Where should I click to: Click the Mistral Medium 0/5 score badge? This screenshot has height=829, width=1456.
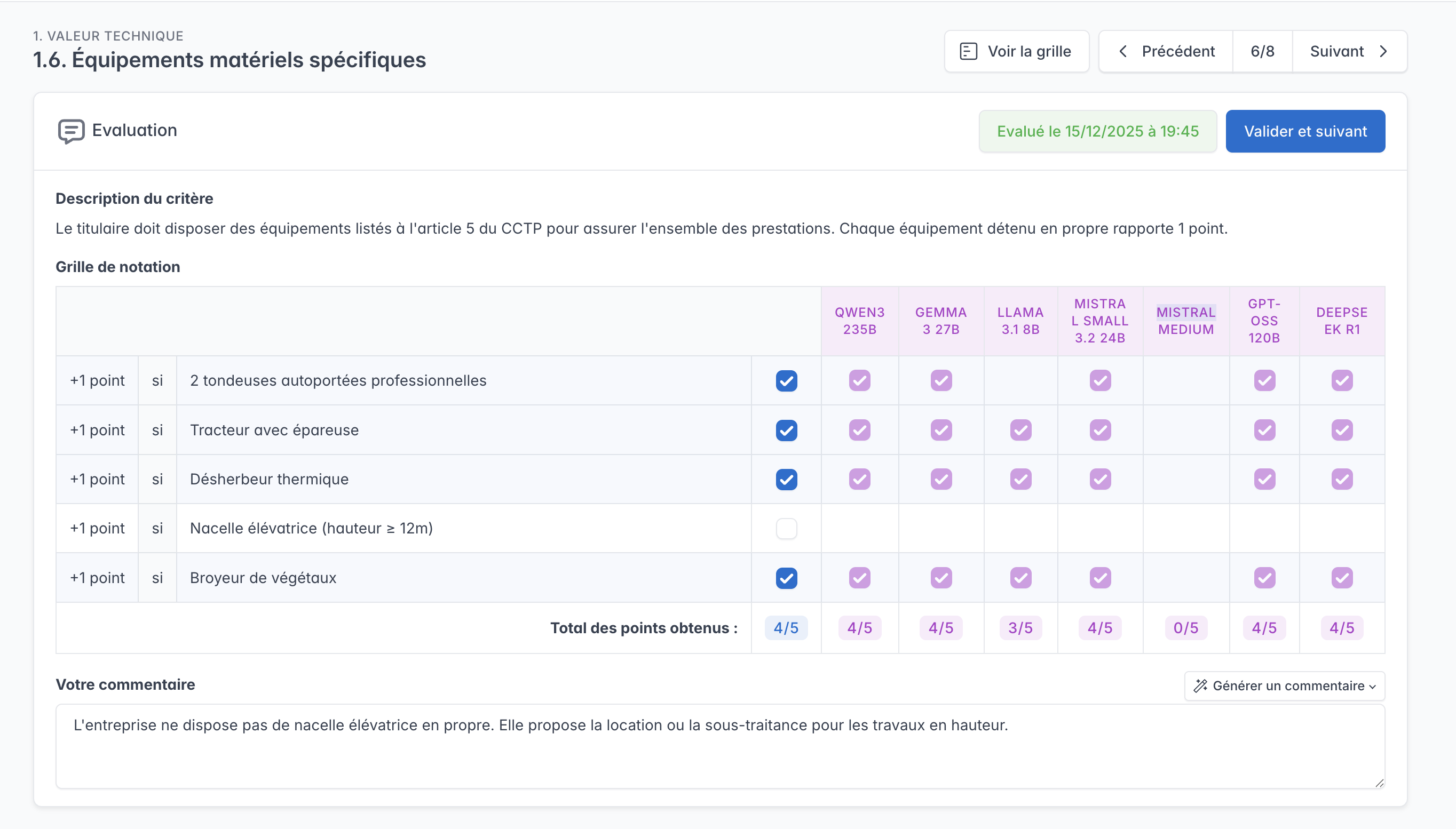click(x=1185, y=627)
